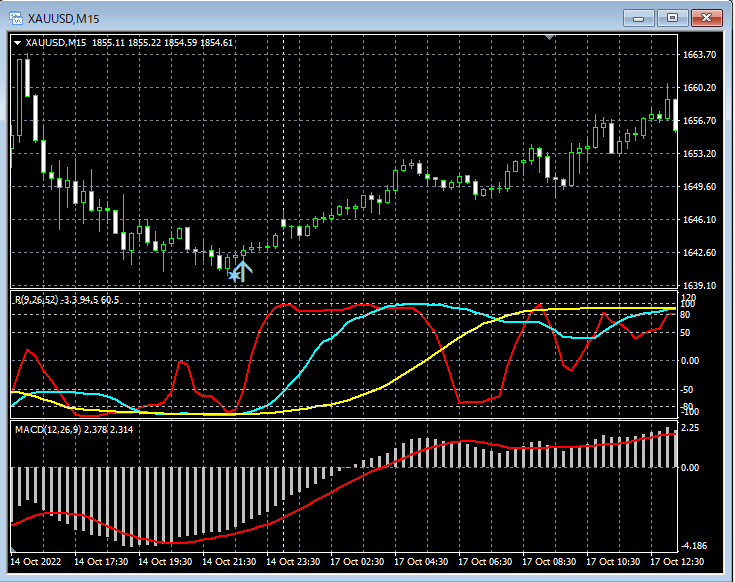
Task: Click the 14 Oct 21:30 time label
Action: pos(229,561)
